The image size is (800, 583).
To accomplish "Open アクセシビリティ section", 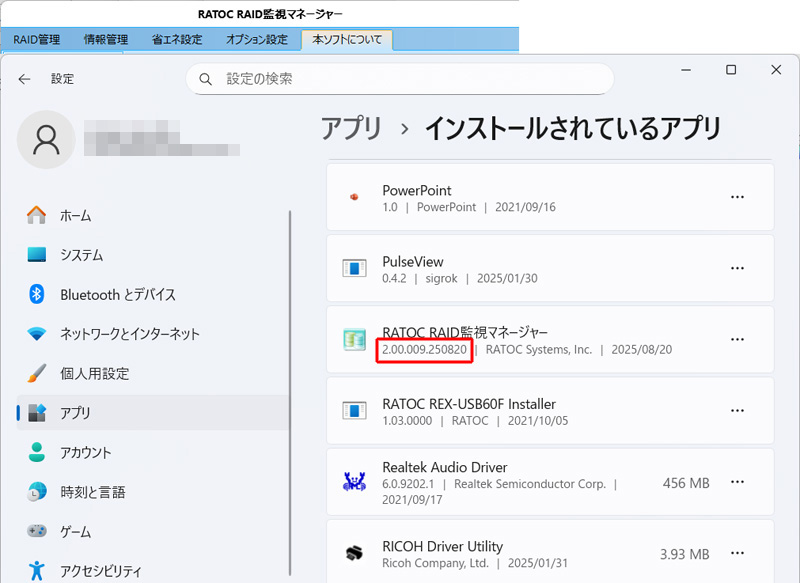I will pos(153,571).
